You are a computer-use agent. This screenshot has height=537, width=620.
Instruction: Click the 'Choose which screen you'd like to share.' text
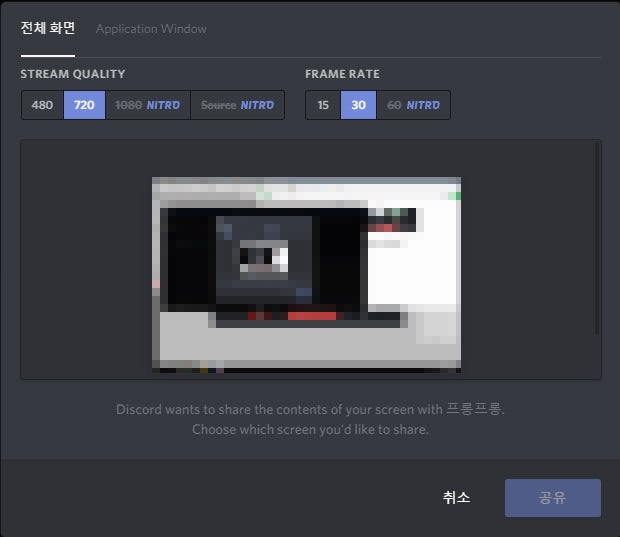coord(310,429)
